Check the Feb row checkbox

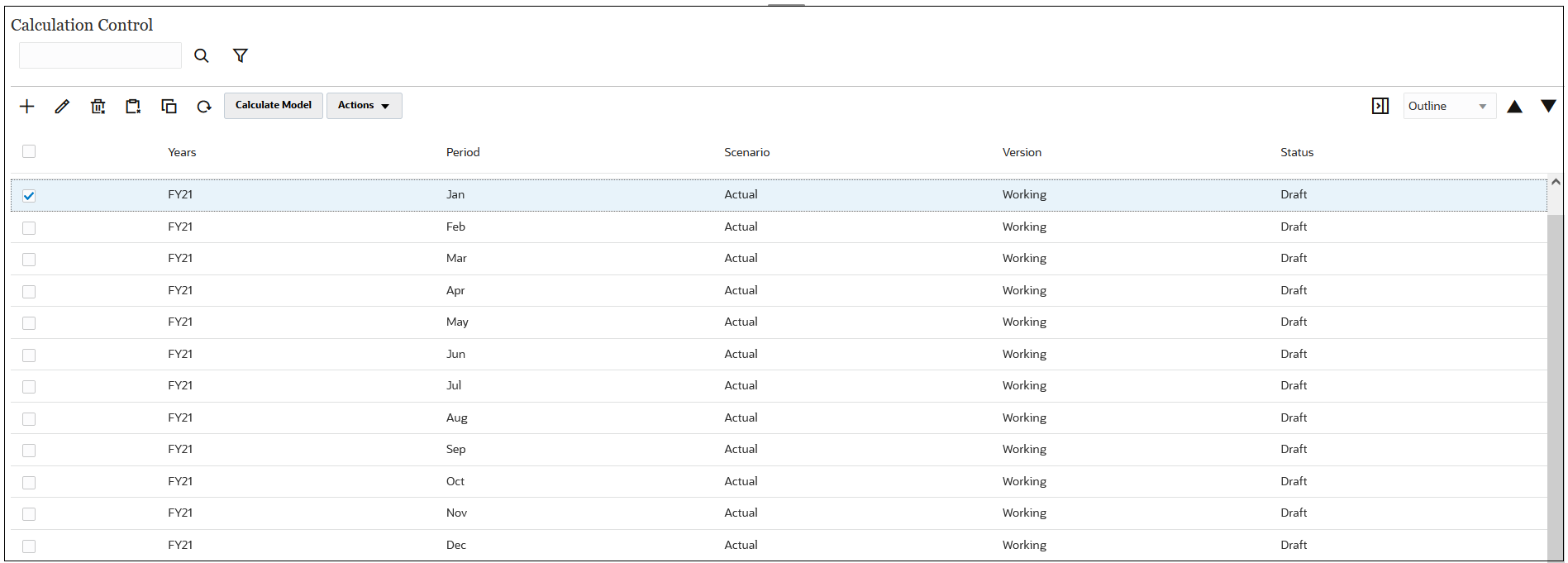point(29,227)
